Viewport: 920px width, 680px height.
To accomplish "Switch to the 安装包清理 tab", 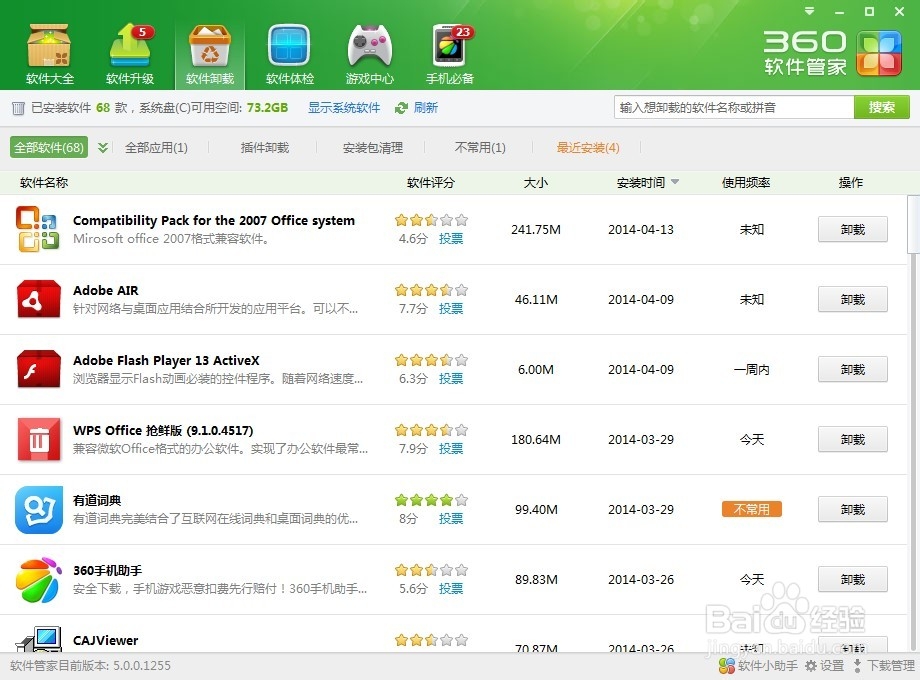I will pos(373,148).
